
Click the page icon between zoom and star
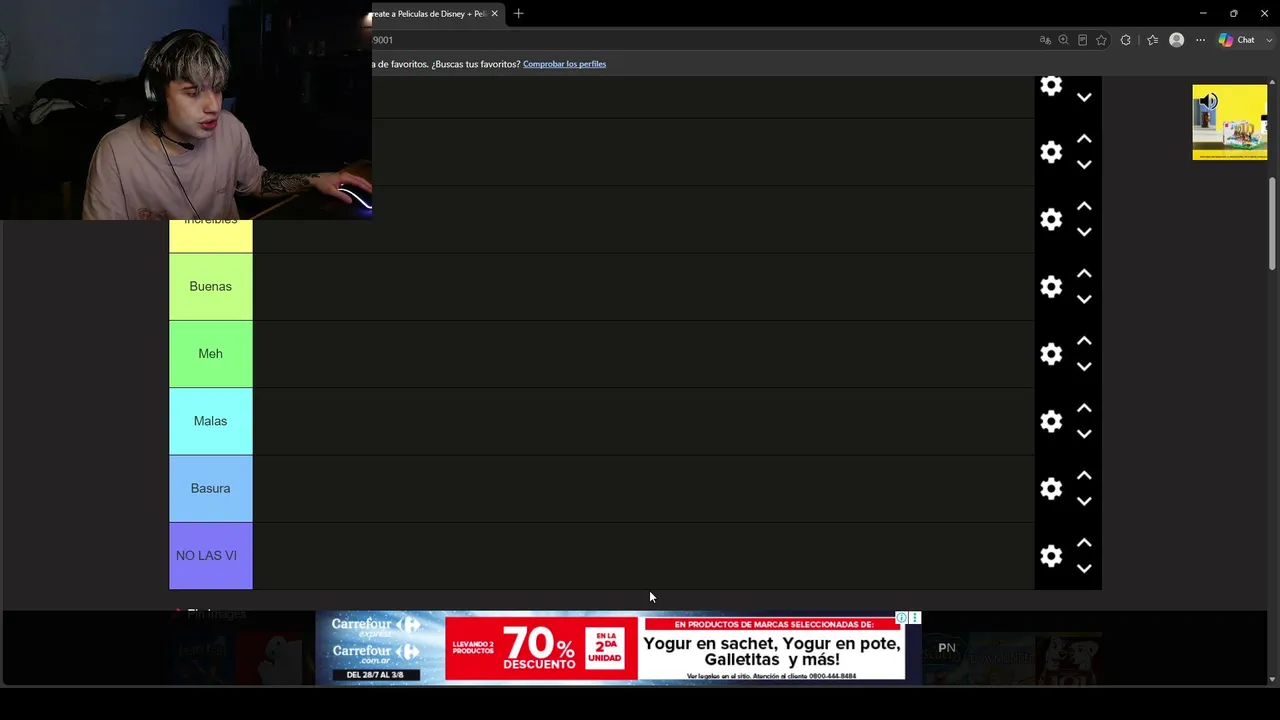pos(1082,40)
